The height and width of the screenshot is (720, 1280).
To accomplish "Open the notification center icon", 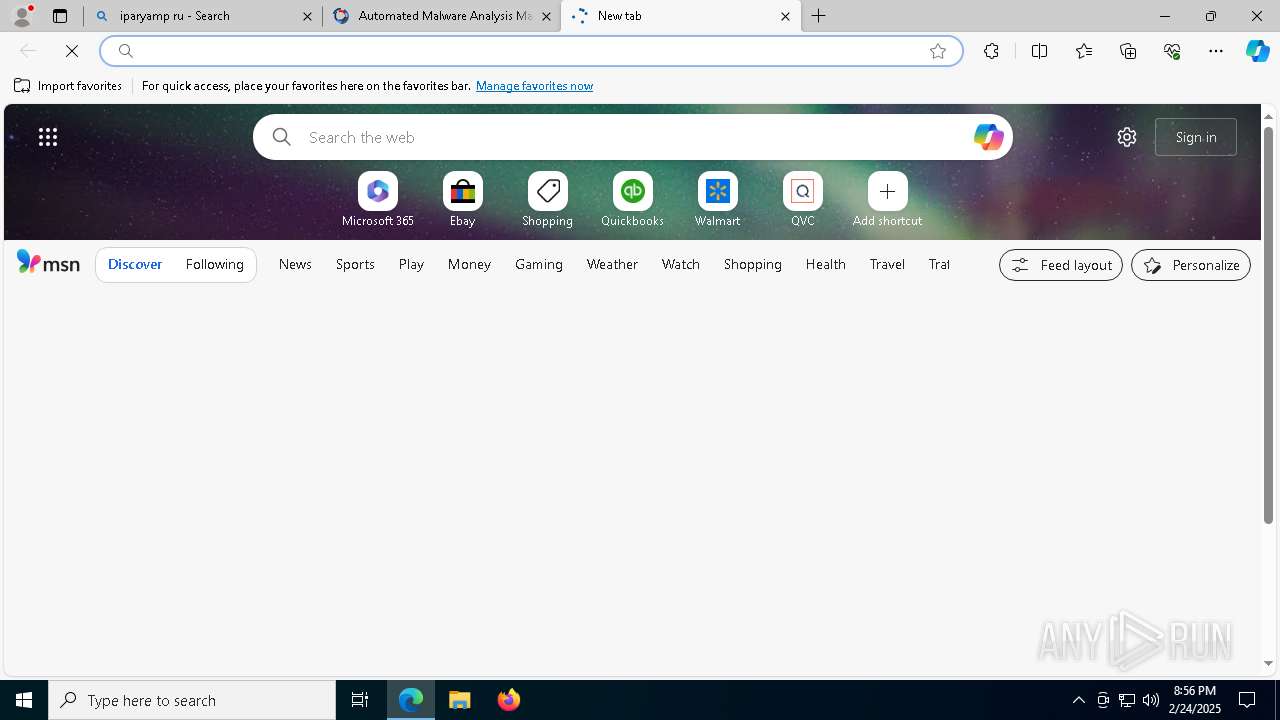I will pos(1247,700).
